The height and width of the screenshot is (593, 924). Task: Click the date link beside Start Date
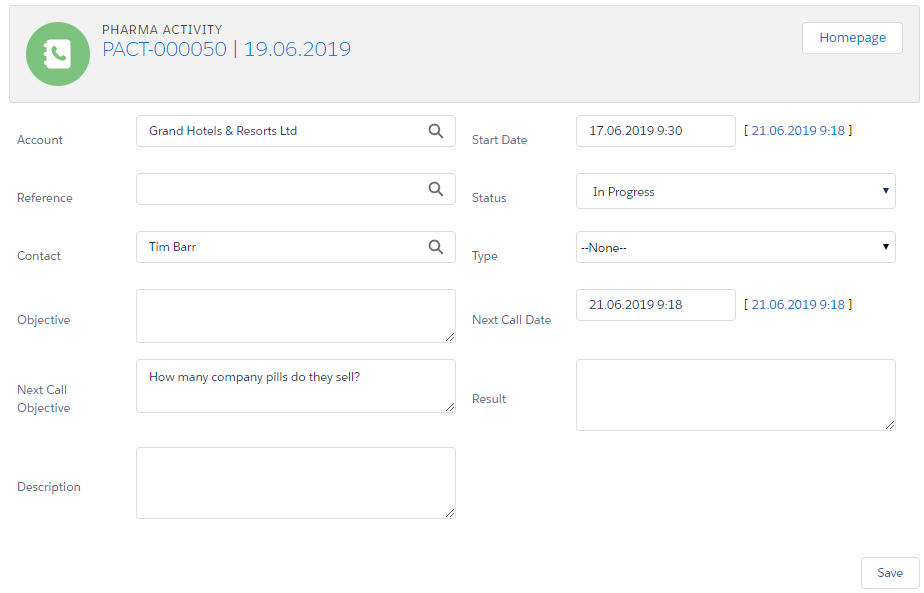[x=797, y=131]
